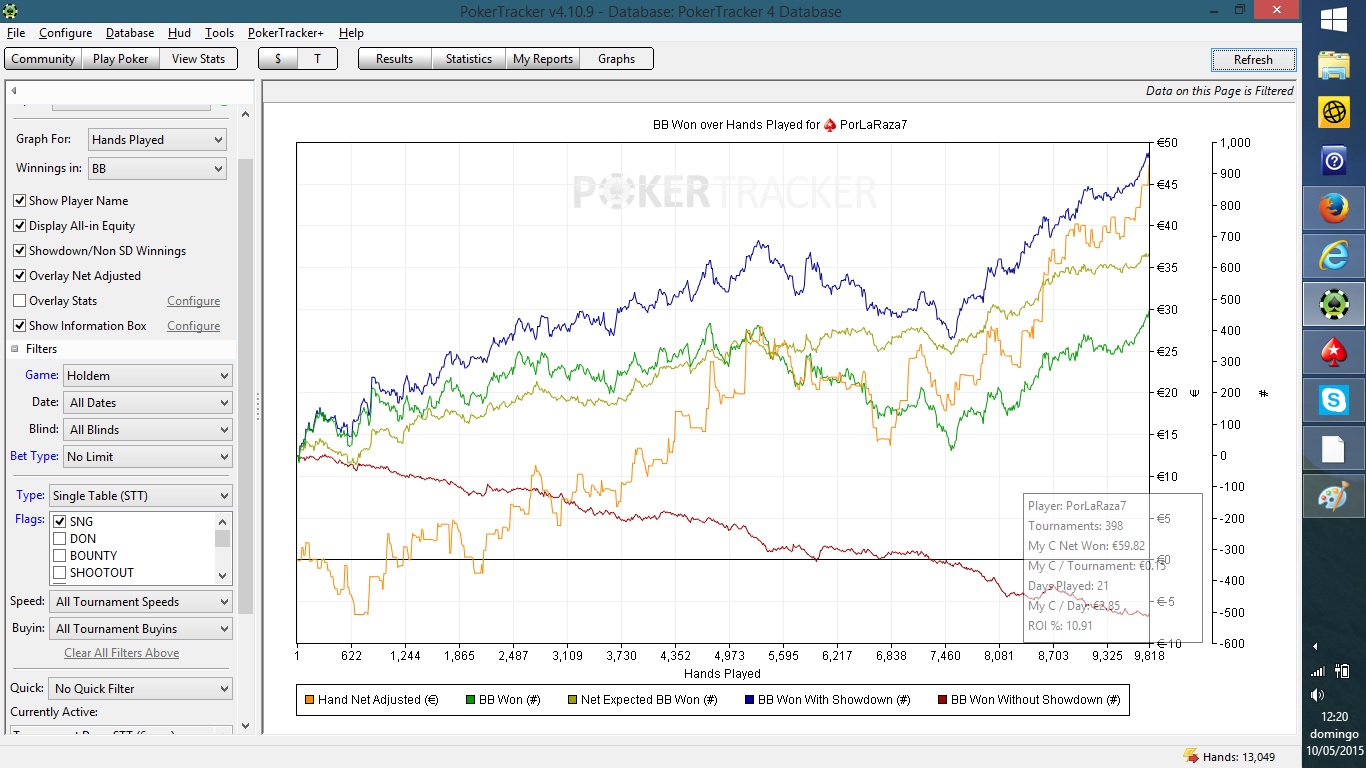Open the Tools menu

pyautogui.click(x=219, y=33)
